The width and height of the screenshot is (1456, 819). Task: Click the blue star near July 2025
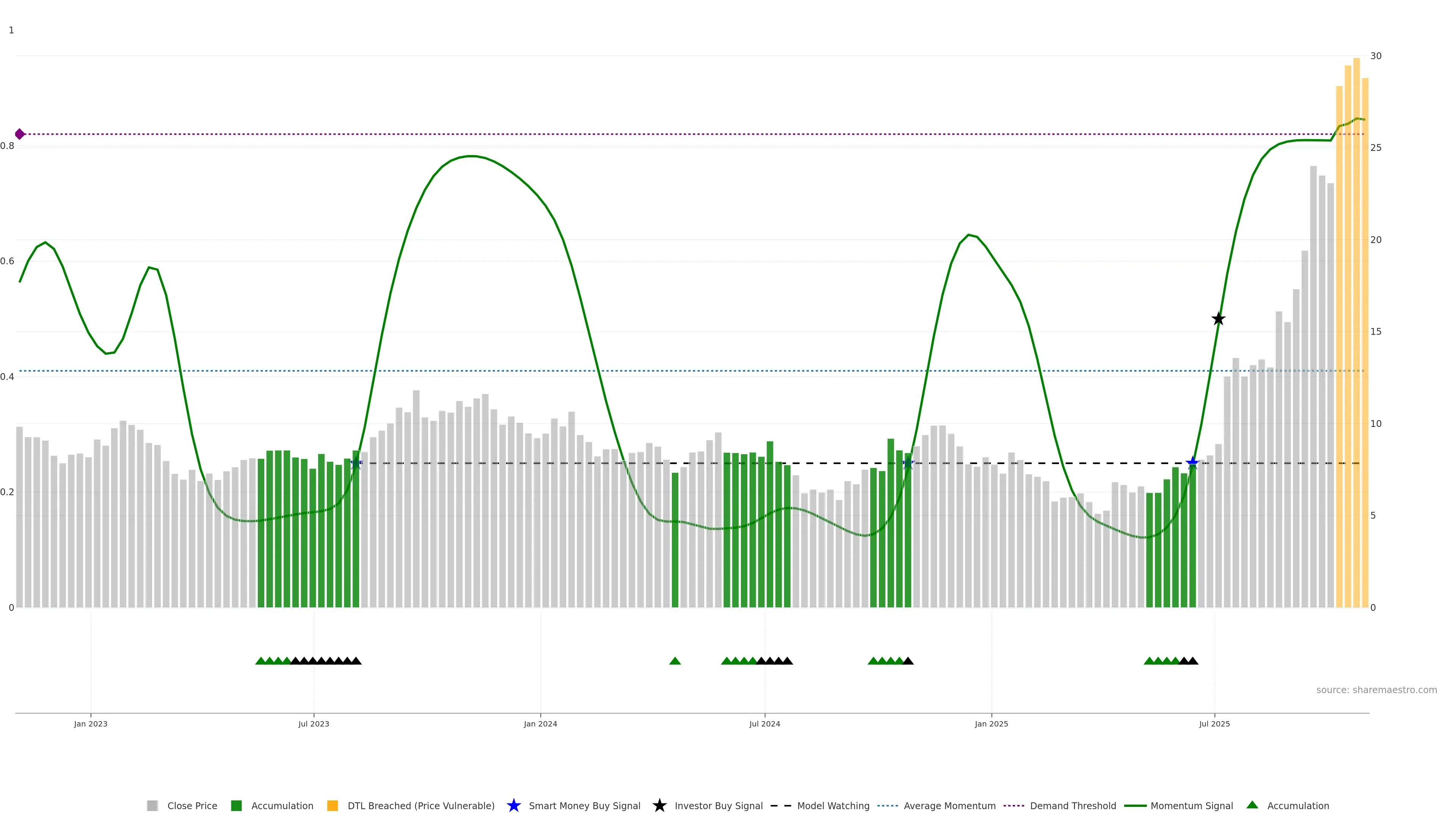(1192, 463)
